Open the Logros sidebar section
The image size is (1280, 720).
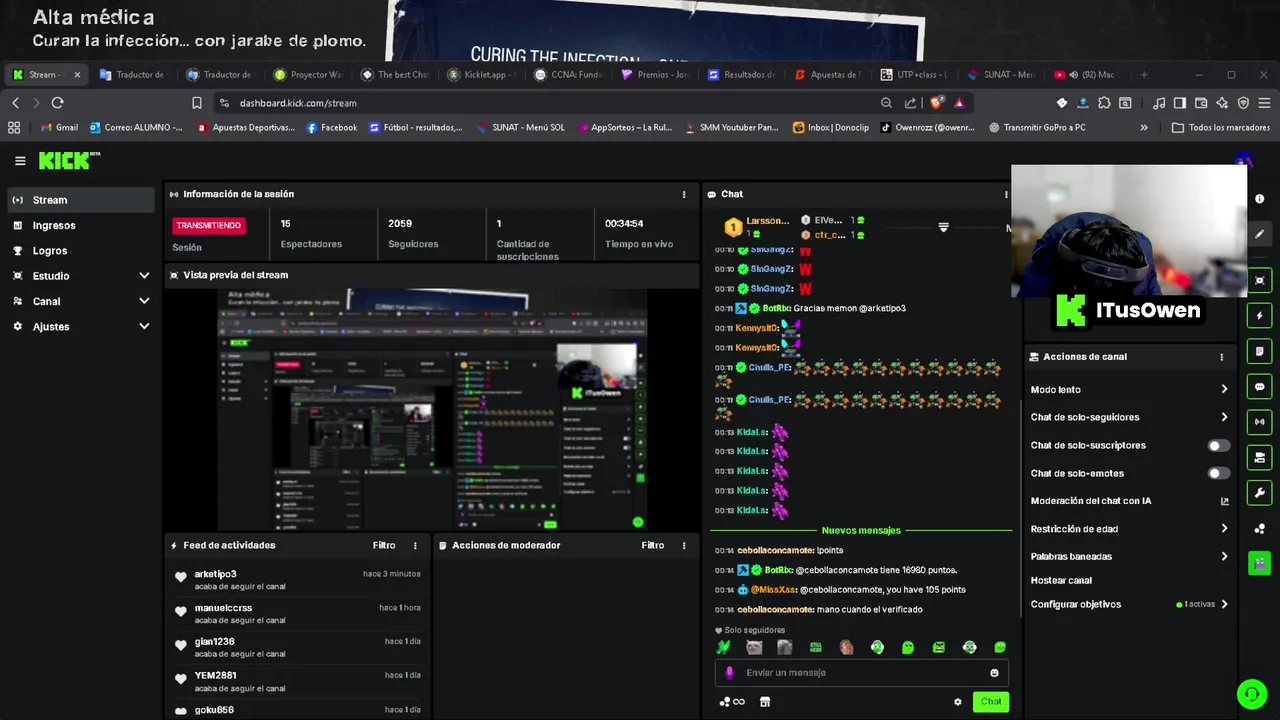(x=80, y=251)
